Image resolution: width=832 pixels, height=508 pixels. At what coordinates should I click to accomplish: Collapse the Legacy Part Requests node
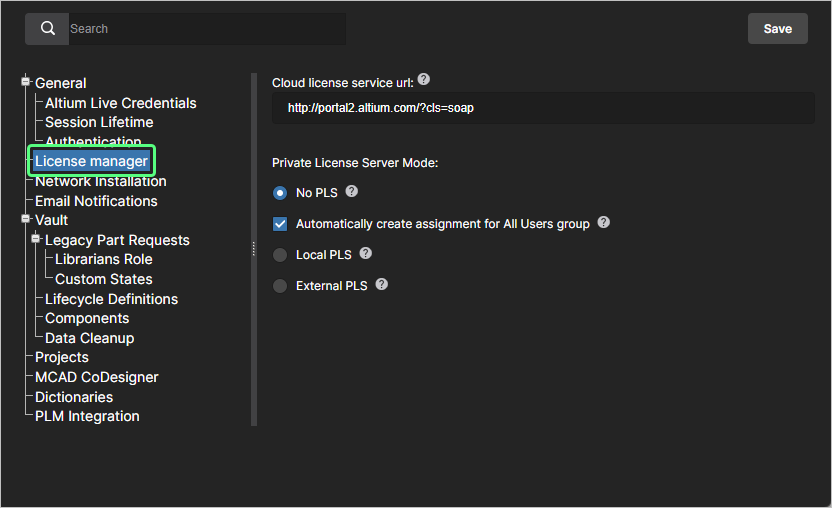tap(36, 239)
